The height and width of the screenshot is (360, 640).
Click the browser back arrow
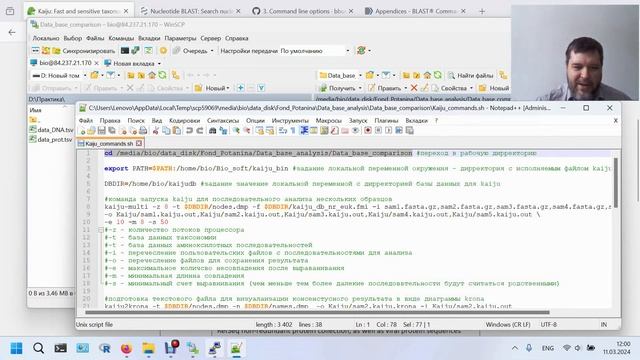(x=12, y=32)
